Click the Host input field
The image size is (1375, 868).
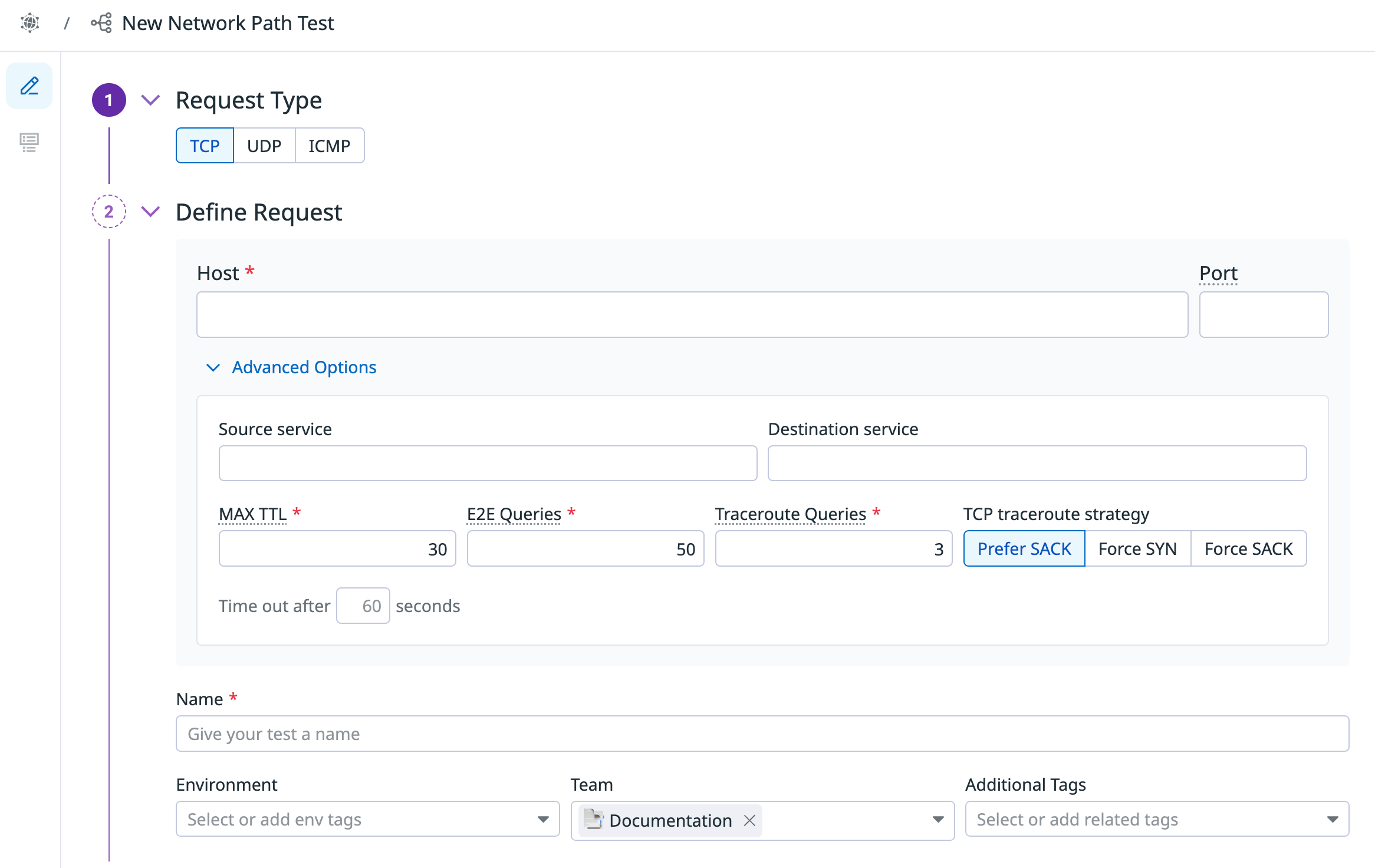point(692,315)
